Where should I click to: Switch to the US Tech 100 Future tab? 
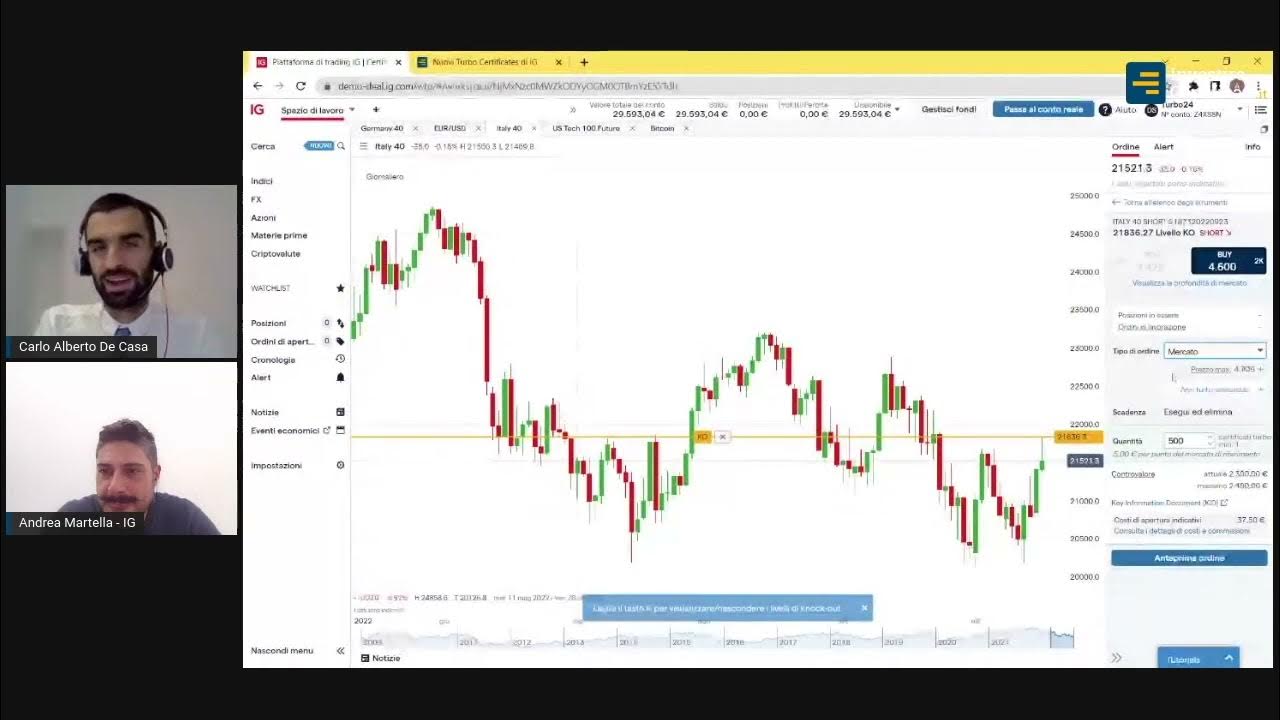[586, 128]
